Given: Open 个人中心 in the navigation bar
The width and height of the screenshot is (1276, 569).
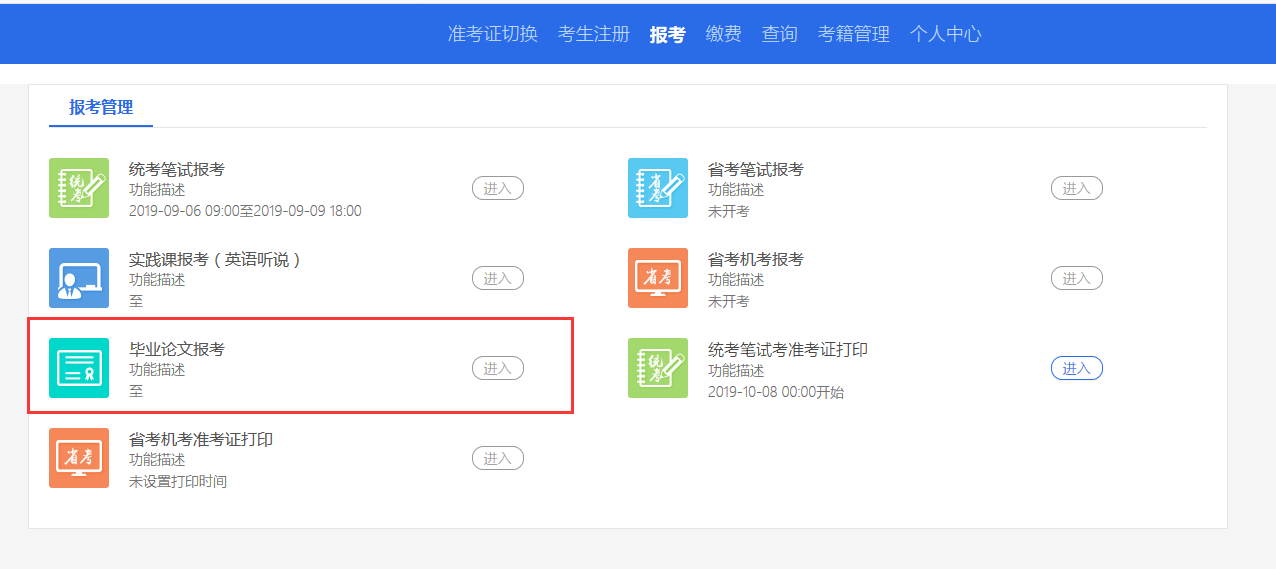Looking at the screenshot, I should tap(945, 34).
